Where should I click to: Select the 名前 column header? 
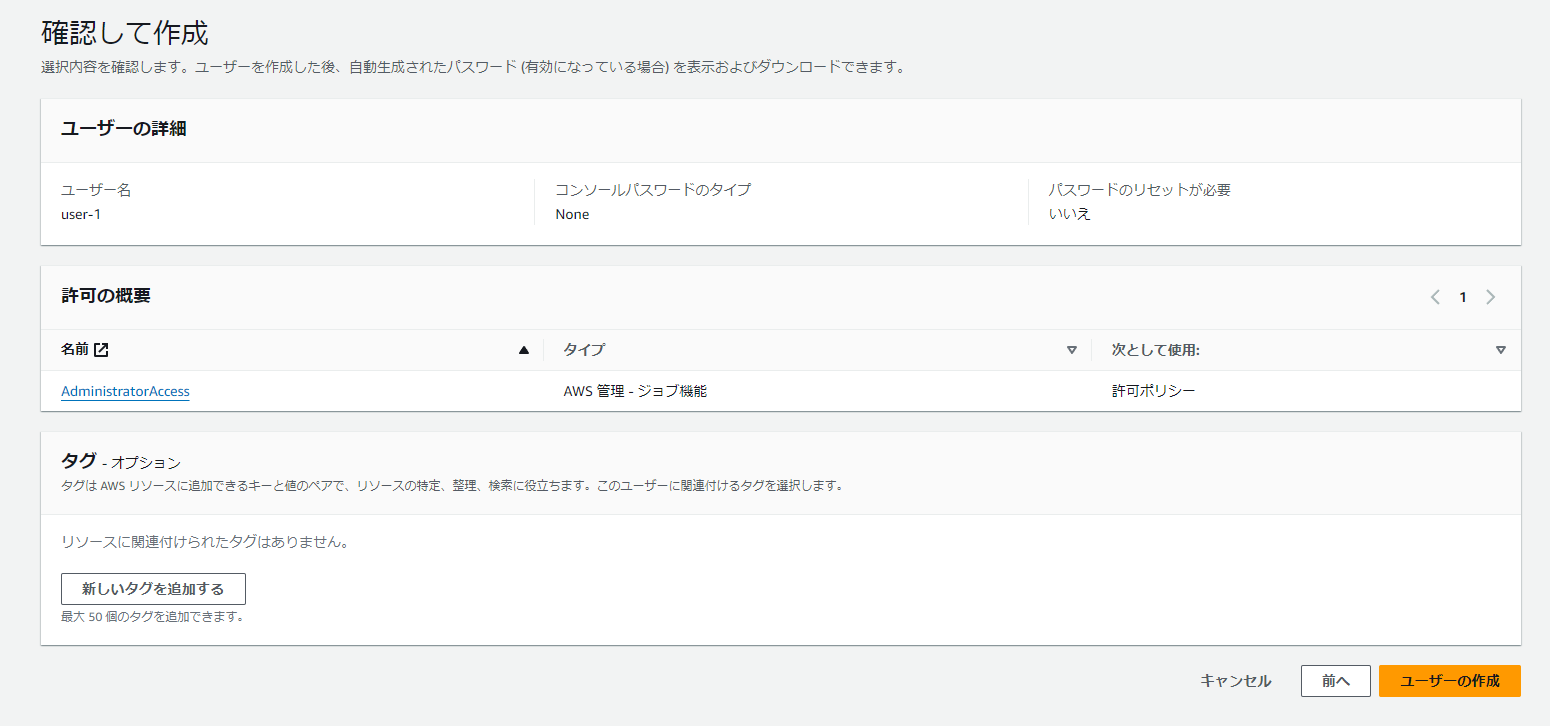point(75,349)
